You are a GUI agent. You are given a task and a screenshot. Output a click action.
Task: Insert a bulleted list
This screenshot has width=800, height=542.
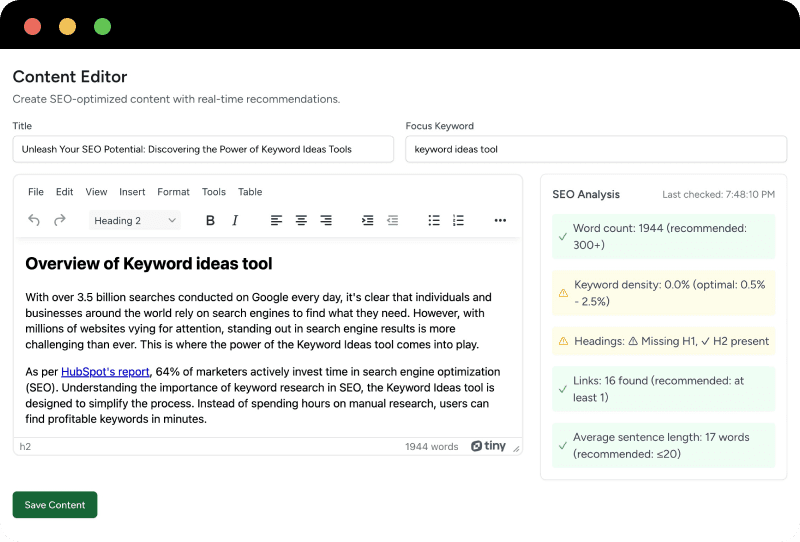[x=434, y=220]
